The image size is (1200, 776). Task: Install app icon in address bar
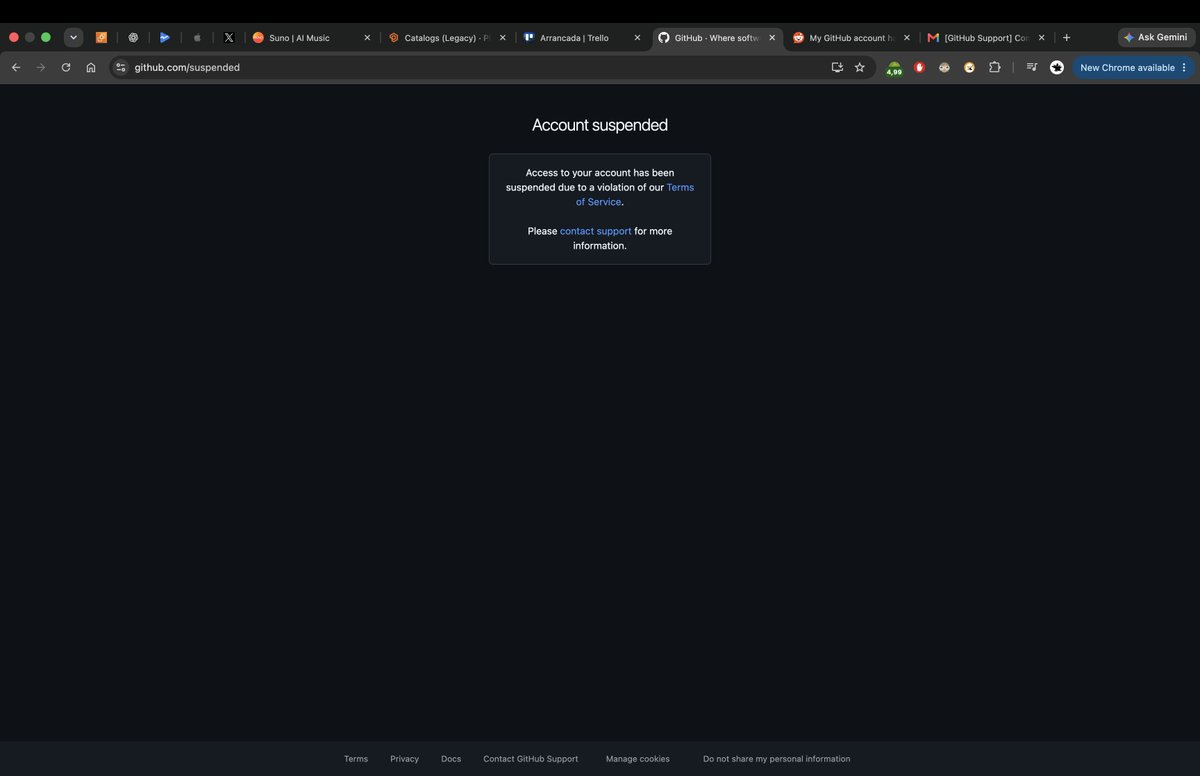pos(837,67)
